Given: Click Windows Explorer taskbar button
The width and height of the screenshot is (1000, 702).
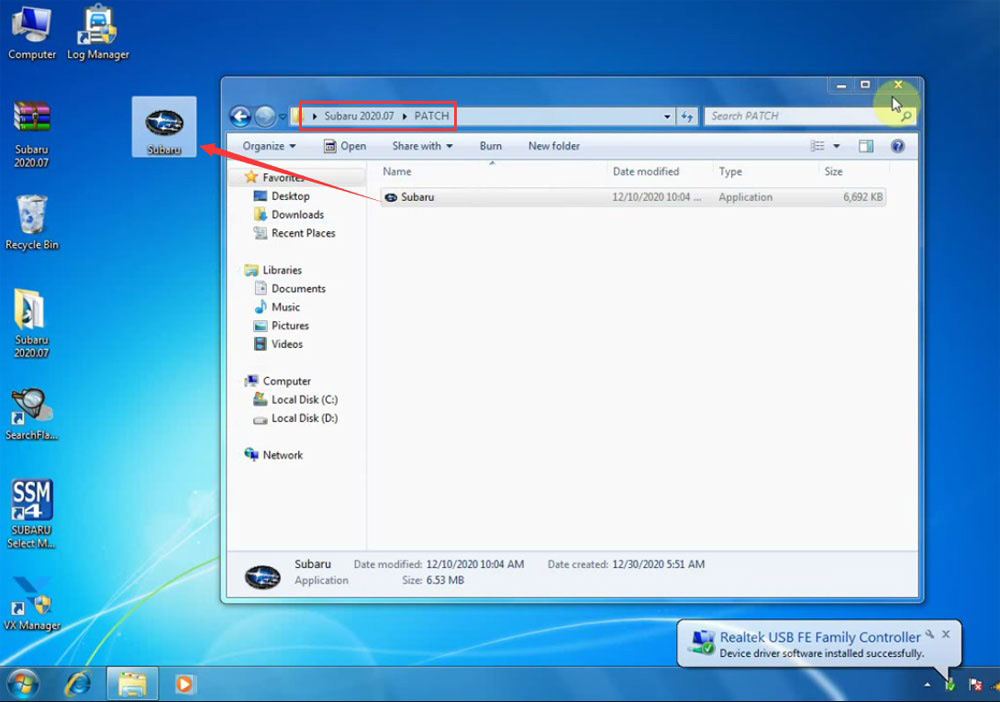Looking at the screenshot, I should pyautogui.click(x=132, y=684).
